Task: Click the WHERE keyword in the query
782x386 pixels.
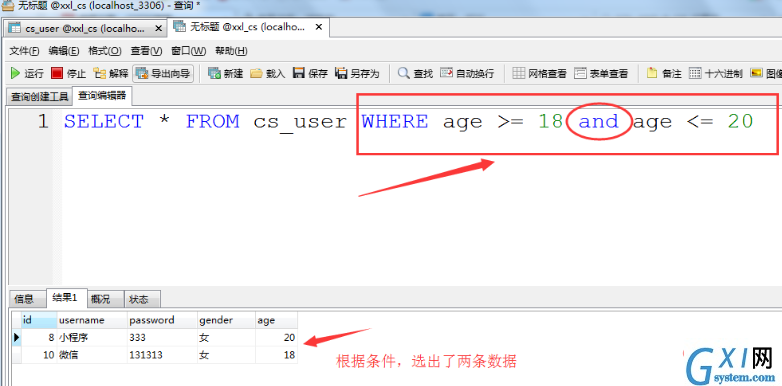Action: tap(394, 121)
